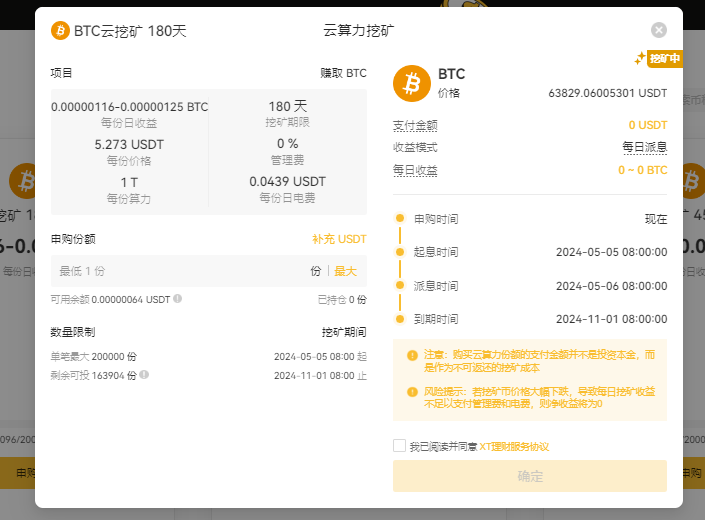Click 0.00000116-0.00000125 BTC daily yield text

pos(129,107)
